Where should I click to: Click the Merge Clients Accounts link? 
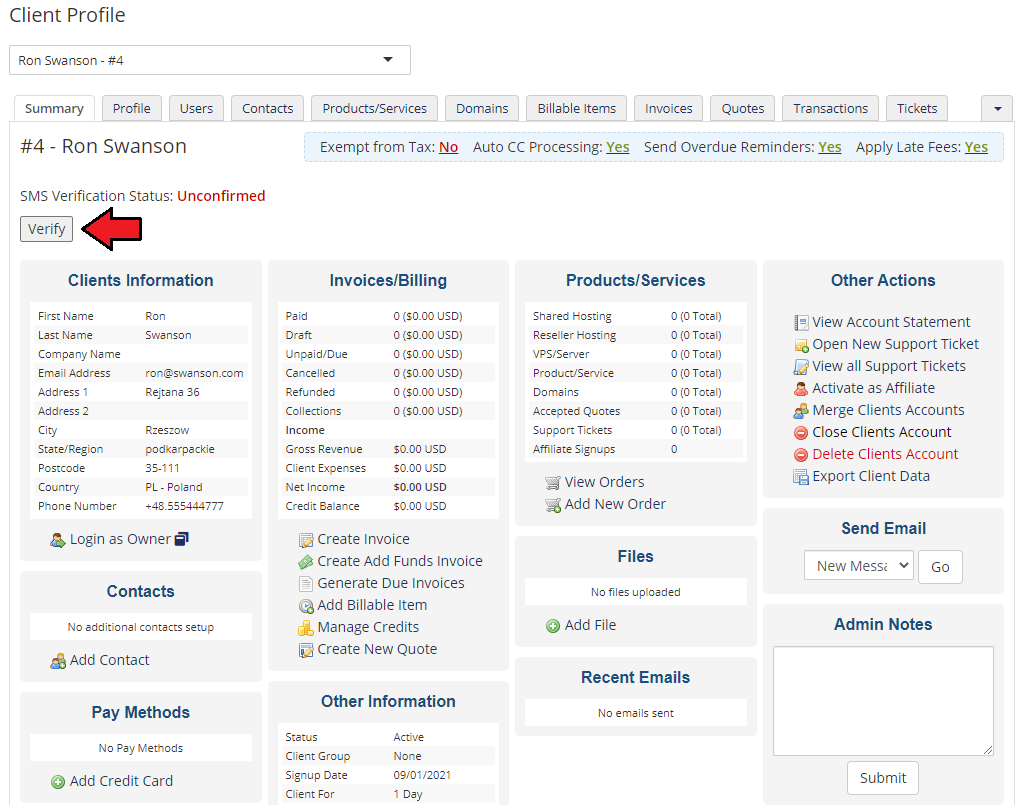click(x=888, y=410)
